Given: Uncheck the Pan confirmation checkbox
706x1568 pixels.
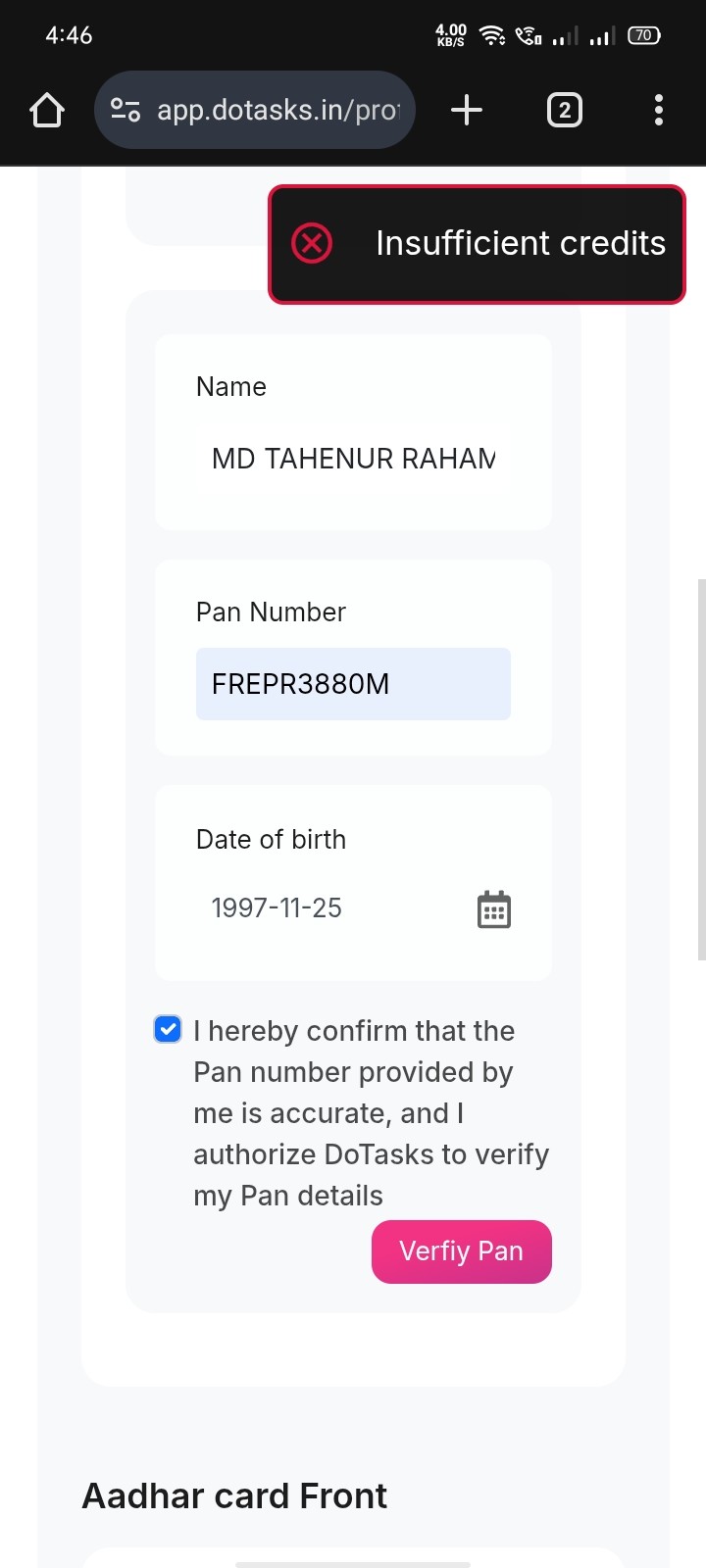Looking at the screenshot, I should click(168, 1029).
